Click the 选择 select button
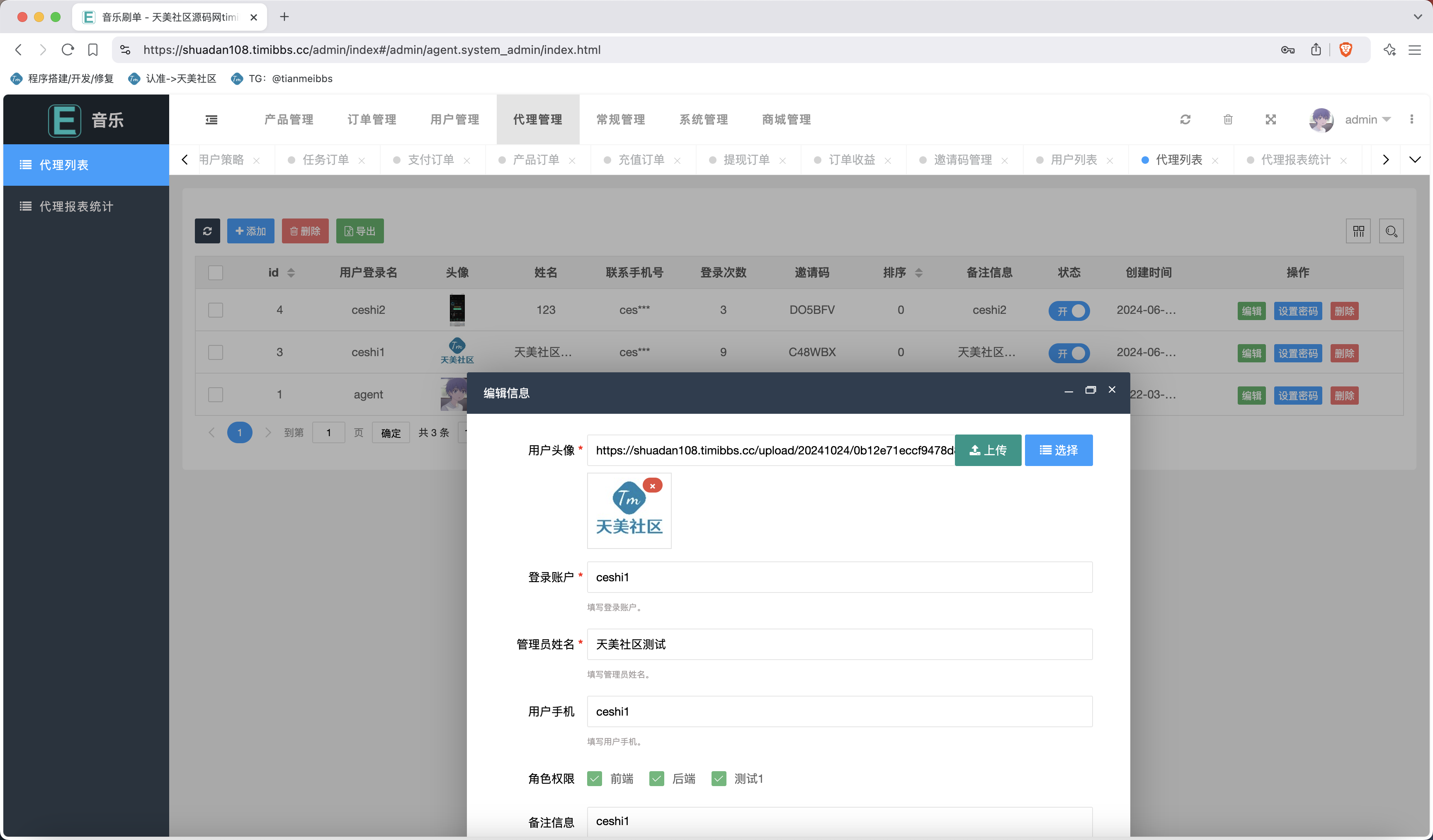Viewport: 1433px width, 840px height. coord(1058,450)
